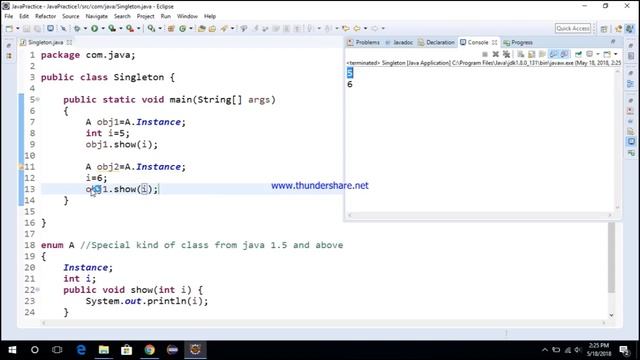Viewport: 640px width, 360px height.
Task: Click the Debug bug icon
Action: coord(77,29)
